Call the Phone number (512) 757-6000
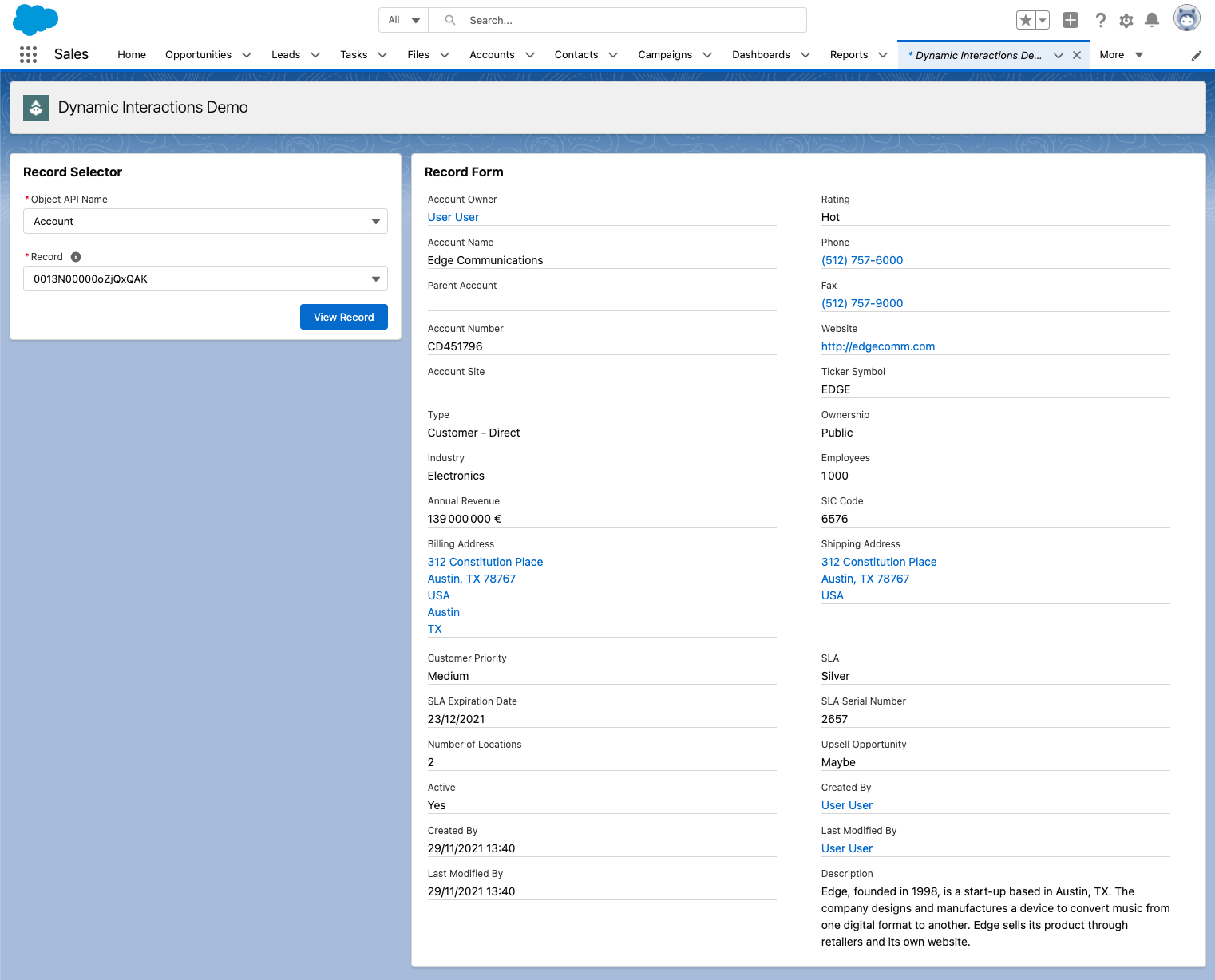Image resolution: width=1215 pixels, height=980 pixels. (862, 260)
